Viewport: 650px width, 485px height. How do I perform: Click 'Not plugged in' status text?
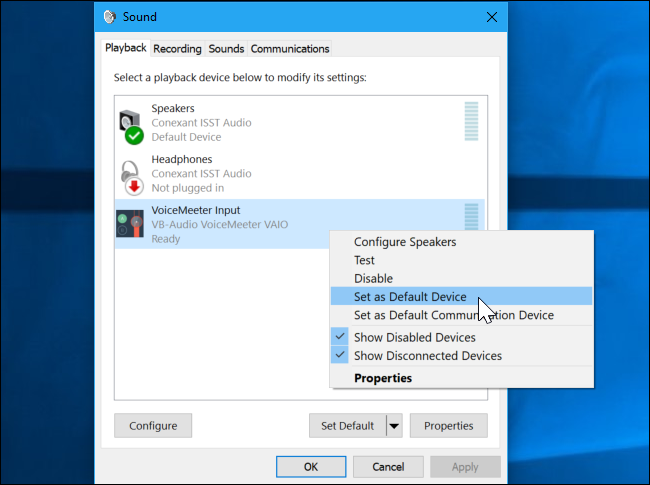point(188,188)
